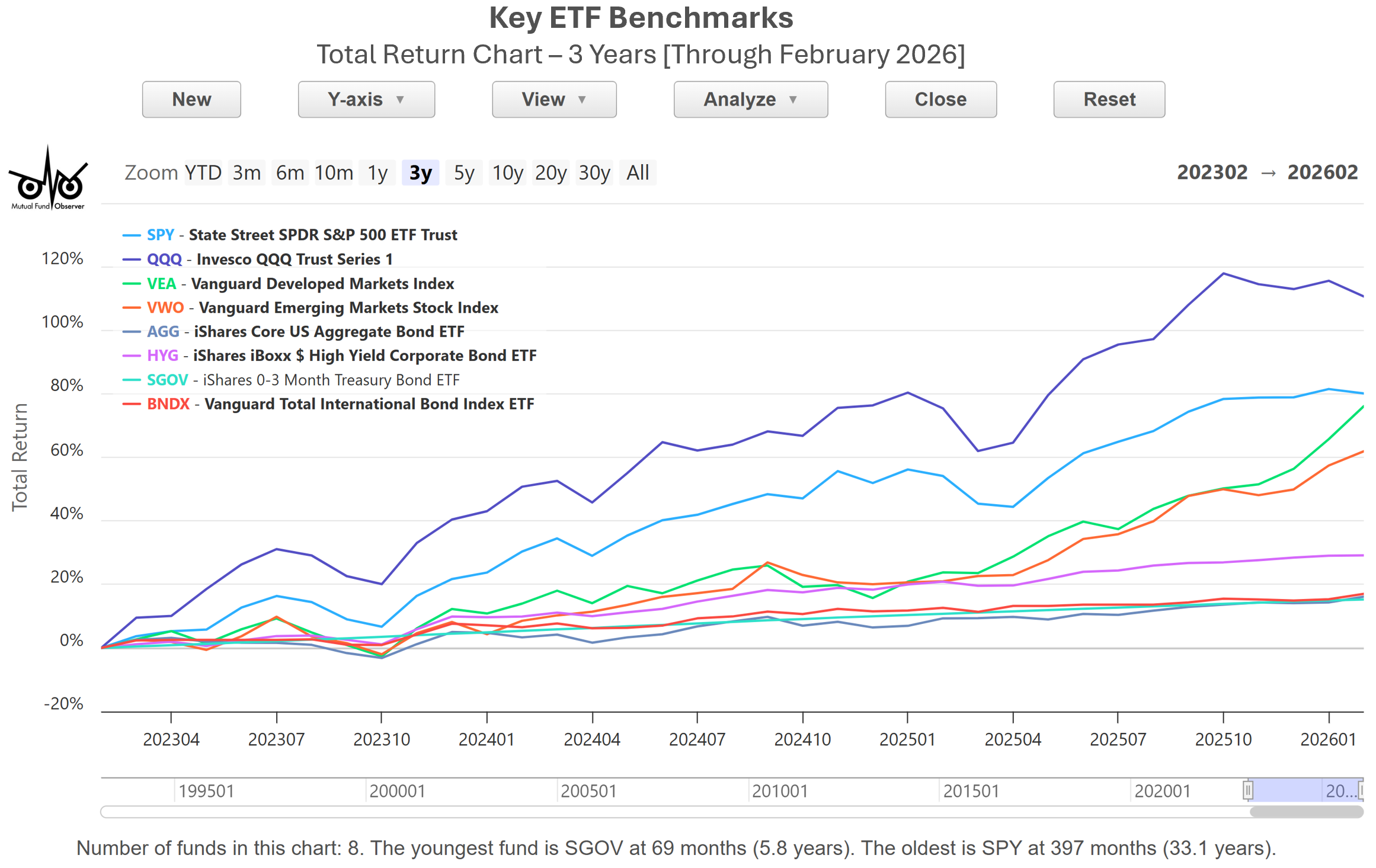Click the horizontal scrollbar thumb below navigator

point(1305,812)
